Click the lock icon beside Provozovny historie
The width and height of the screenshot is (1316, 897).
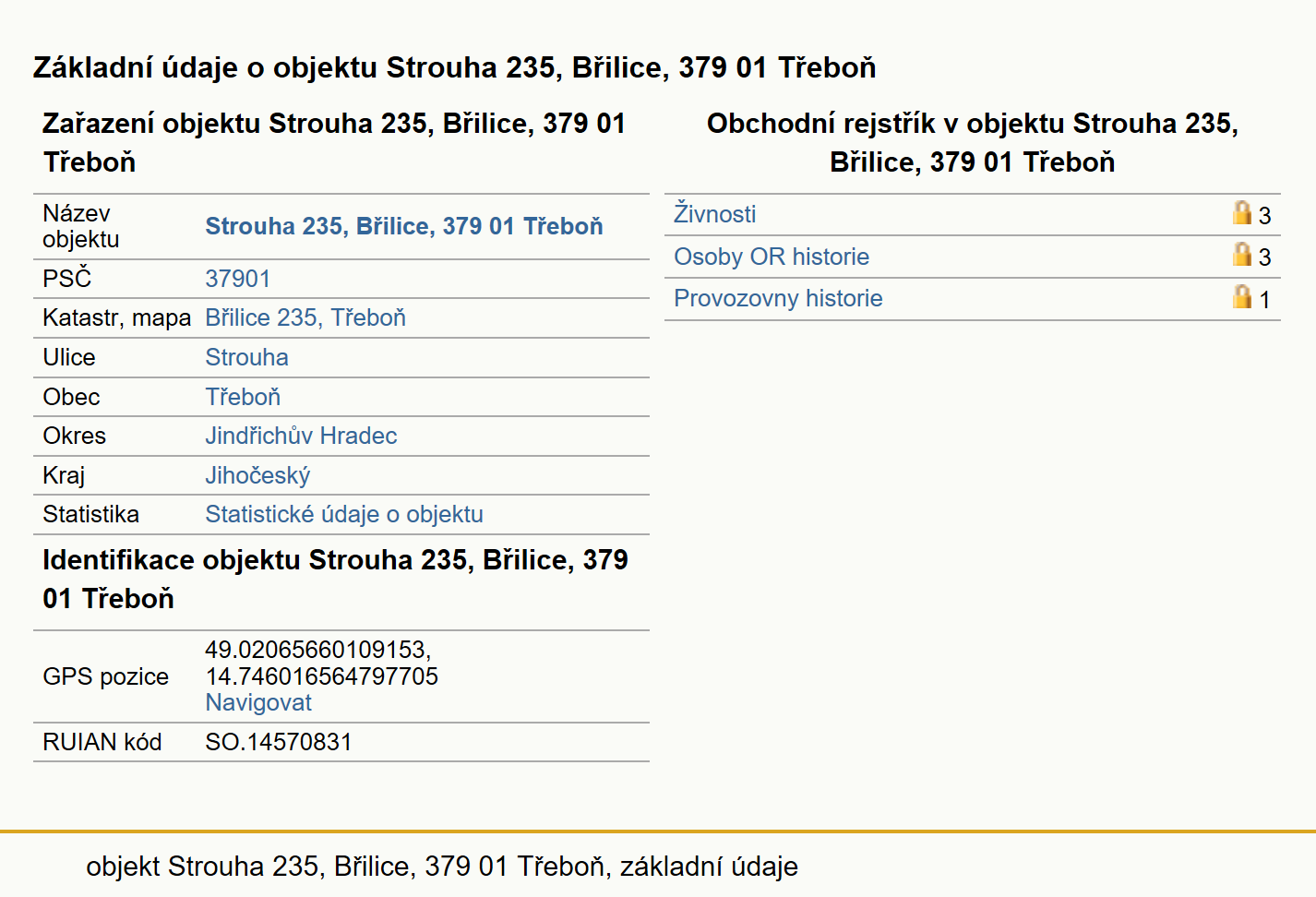pyautogui.click(x=1242, y=297)
